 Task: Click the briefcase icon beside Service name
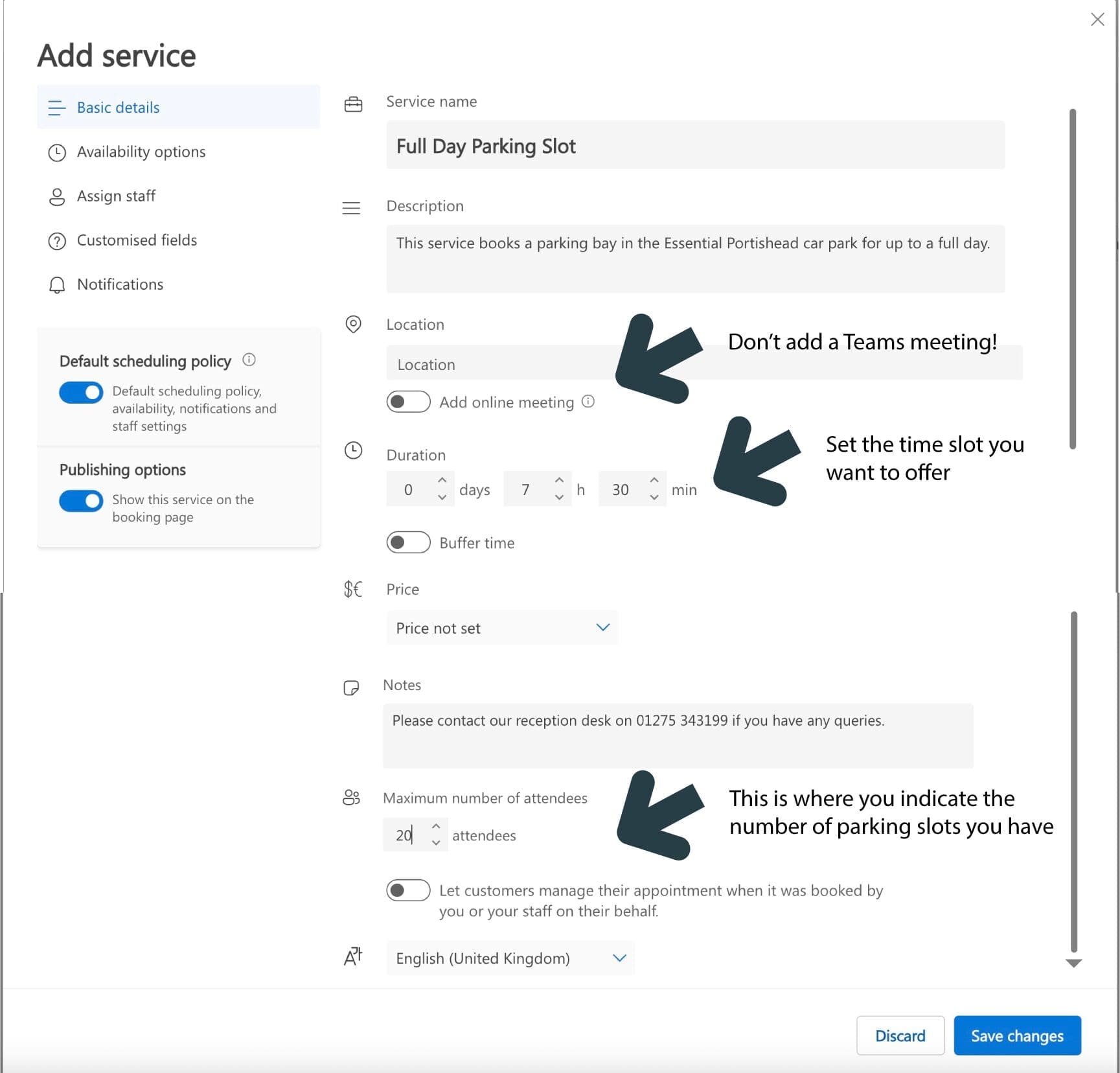353,104
